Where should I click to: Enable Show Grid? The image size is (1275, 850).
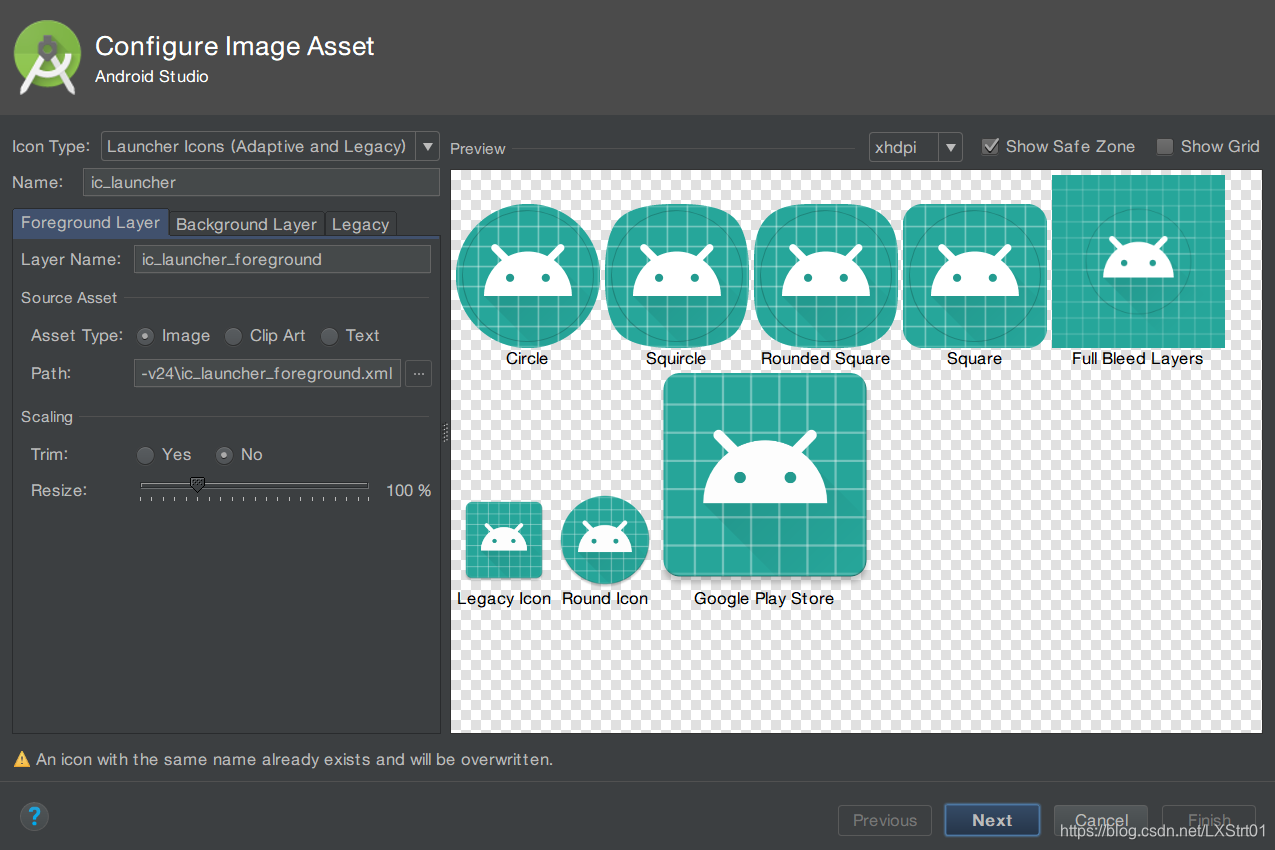pos(1164,146)
